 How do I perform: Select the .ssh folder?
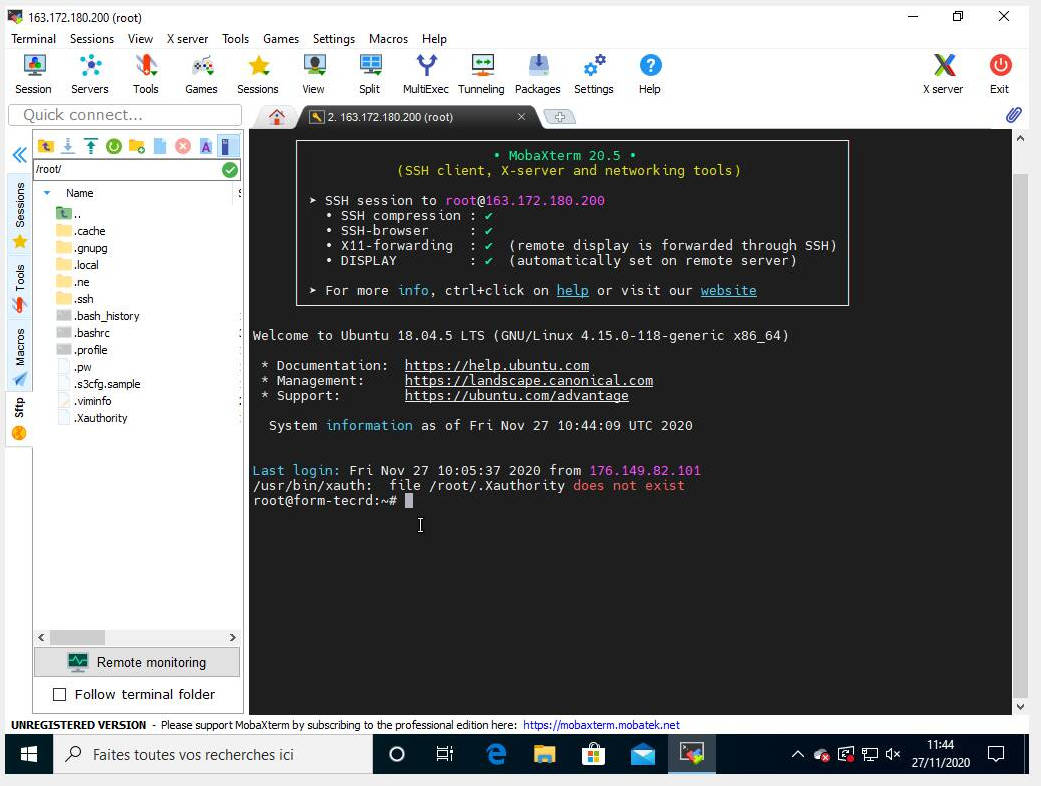pos(76,299)
